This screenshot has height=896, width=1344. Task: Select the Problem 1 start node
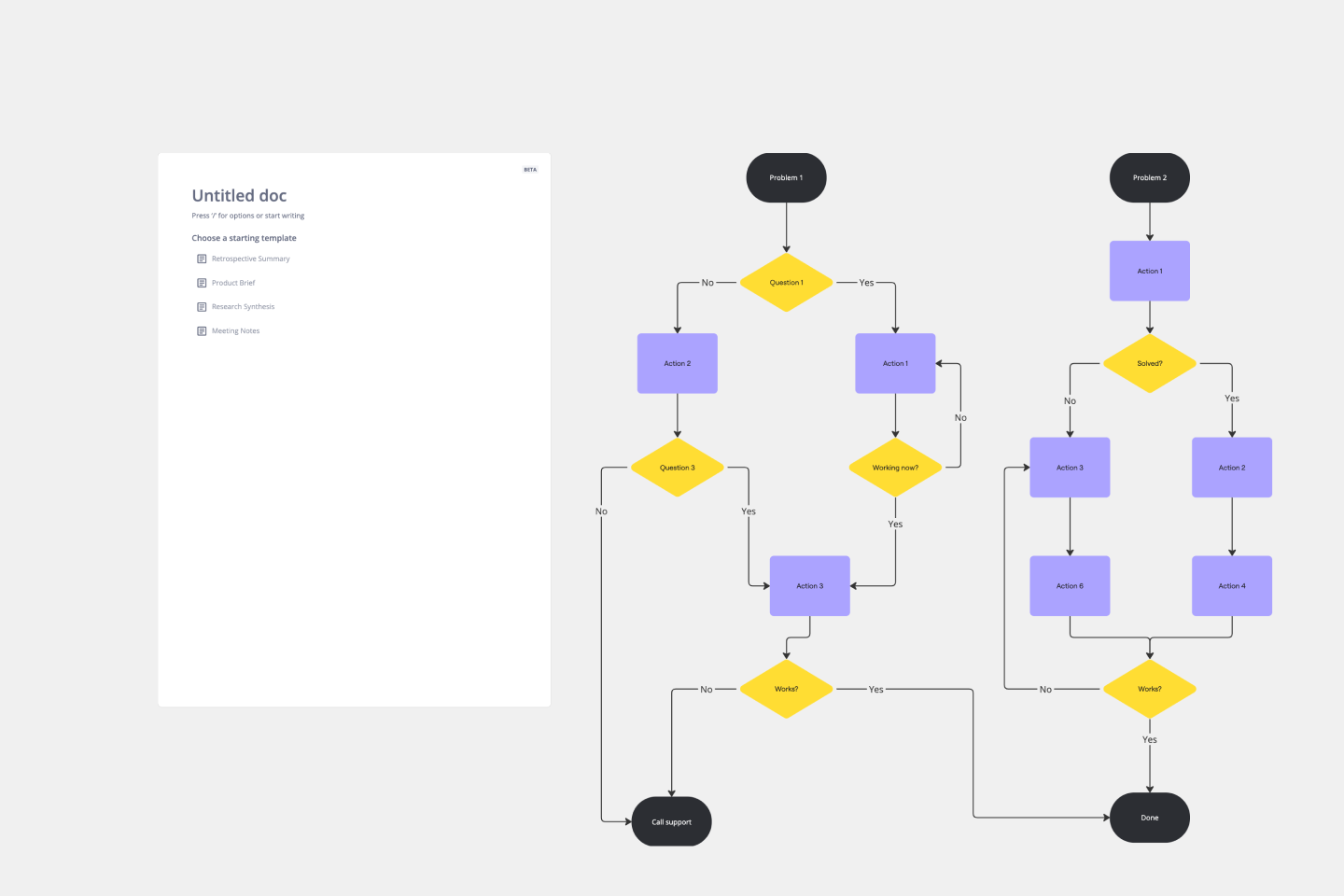786,177
